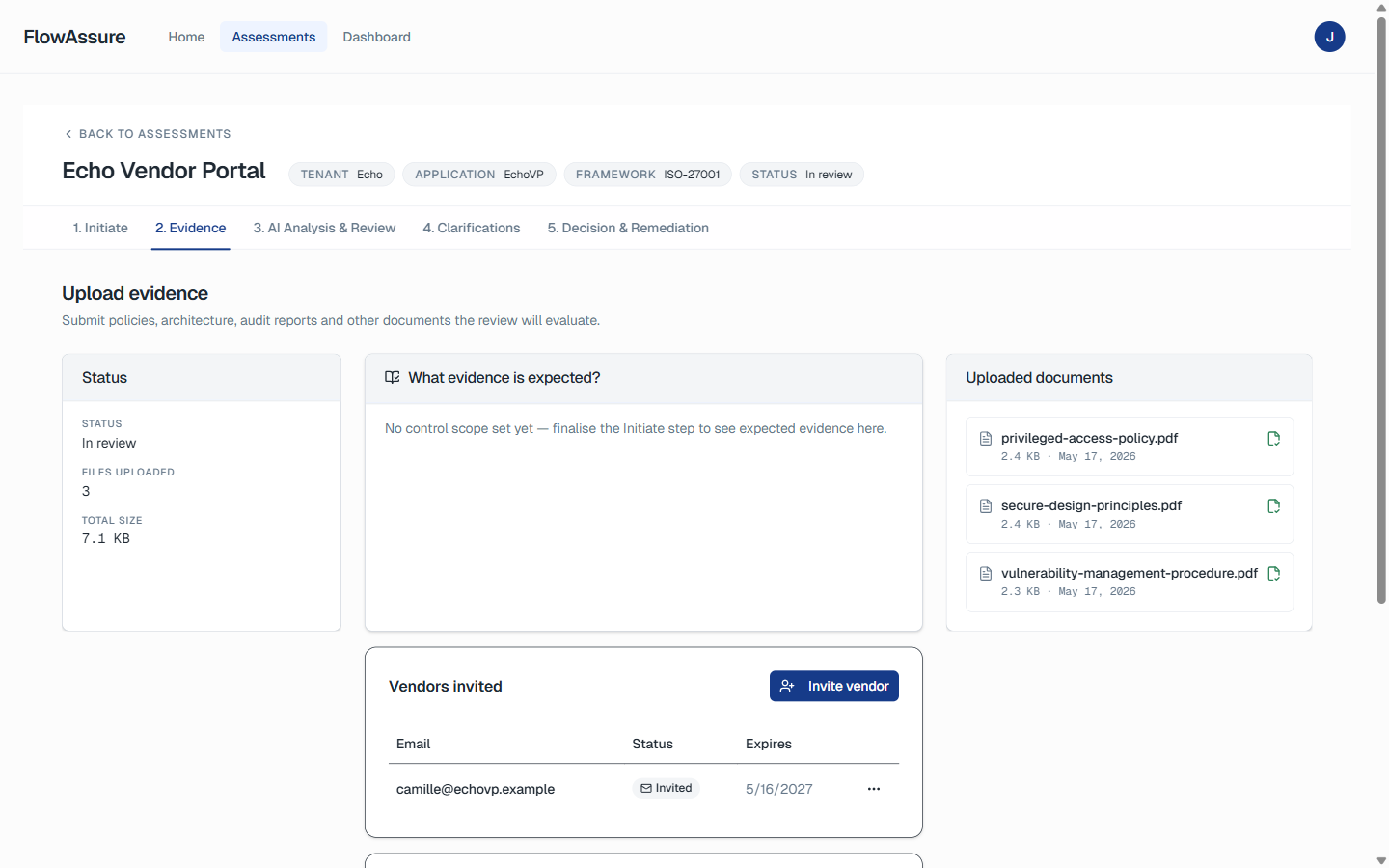
Task: Click the FRAMEWORK ISO-27001 badge
Action: click(x=648, y=175)
